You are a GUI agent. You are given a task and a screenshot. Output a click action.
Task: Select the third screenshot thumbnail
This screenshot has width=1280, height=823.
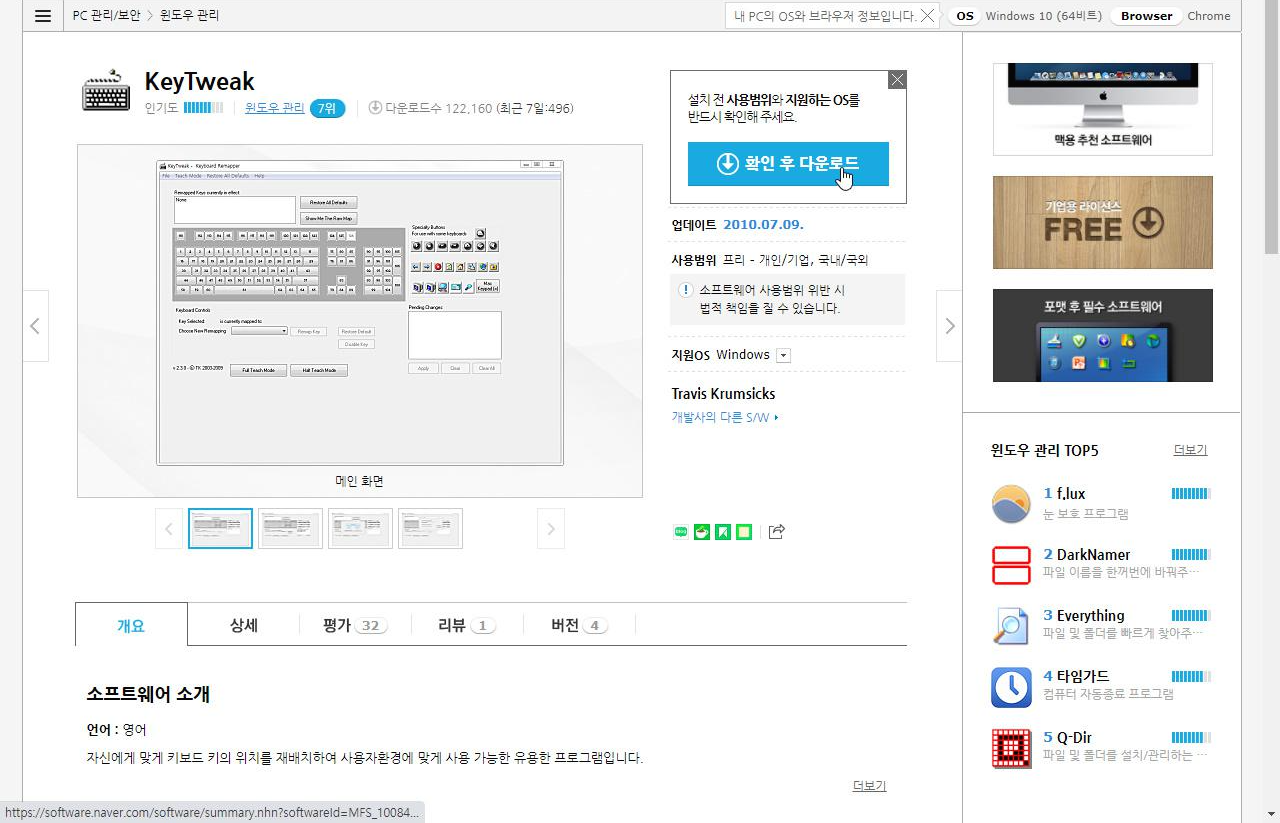pyautogui.click(x=360, y=528)
